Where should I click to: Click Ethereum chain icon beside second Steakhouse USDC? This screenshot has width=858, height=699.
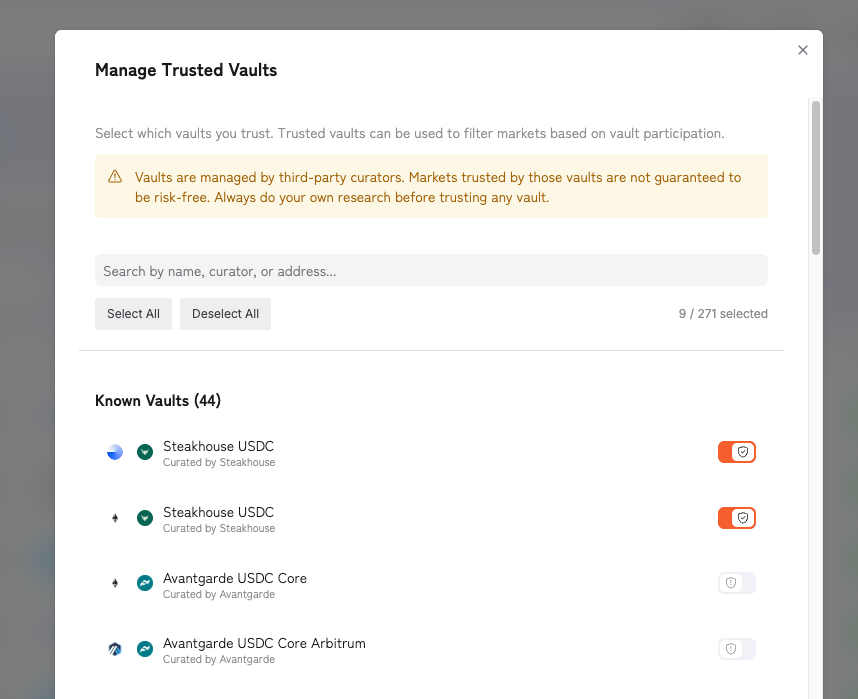click(x=115, y=518)
